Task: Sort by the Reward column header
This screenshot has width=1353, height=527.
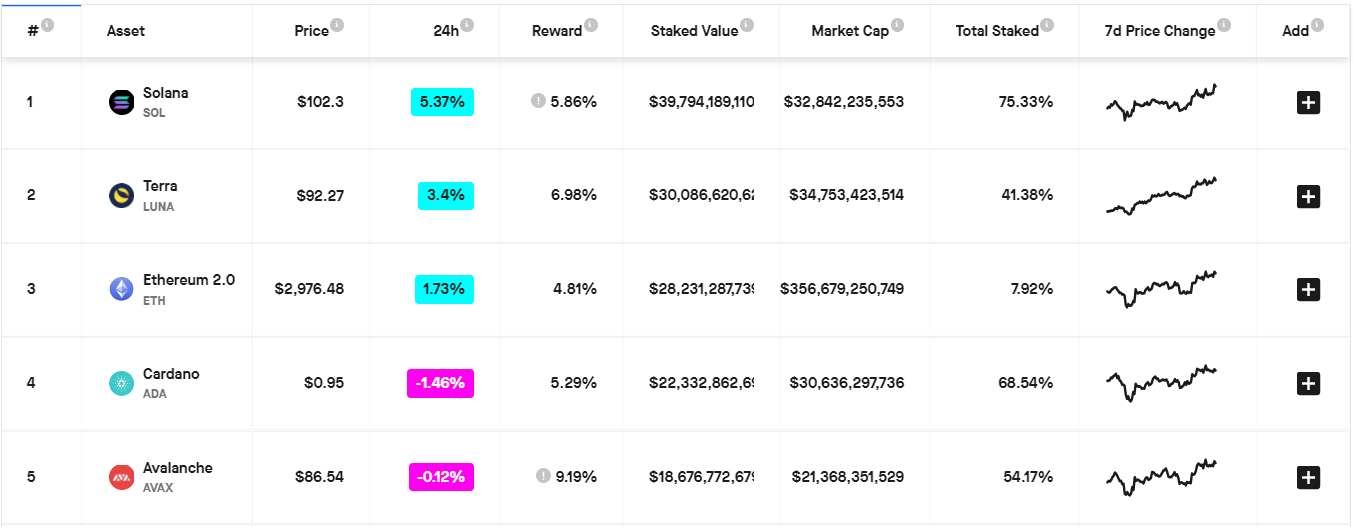Action: point(557,31)
